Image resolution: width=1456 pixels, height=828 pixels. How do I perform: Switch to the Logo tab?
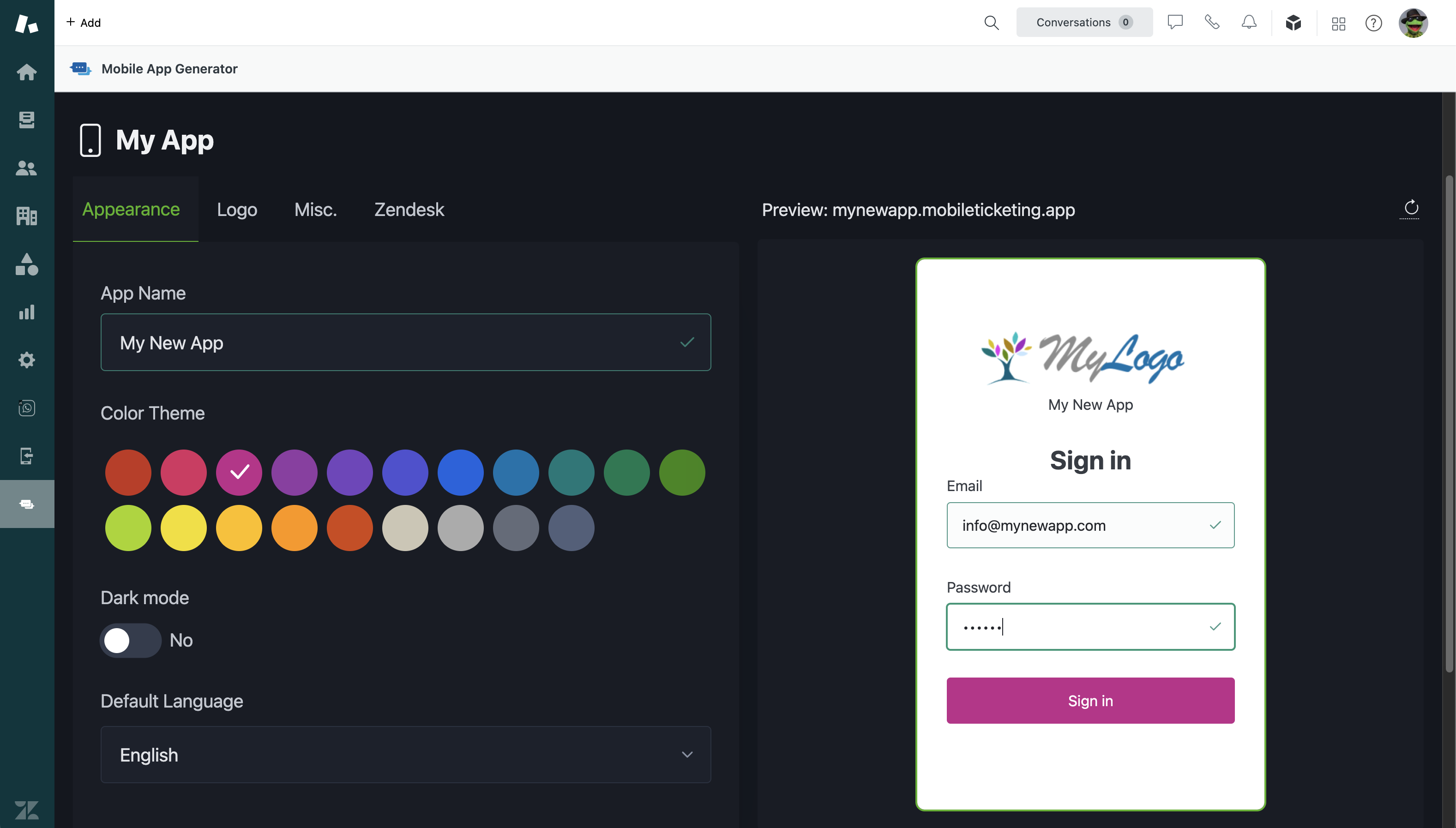[x=237, y=209]
